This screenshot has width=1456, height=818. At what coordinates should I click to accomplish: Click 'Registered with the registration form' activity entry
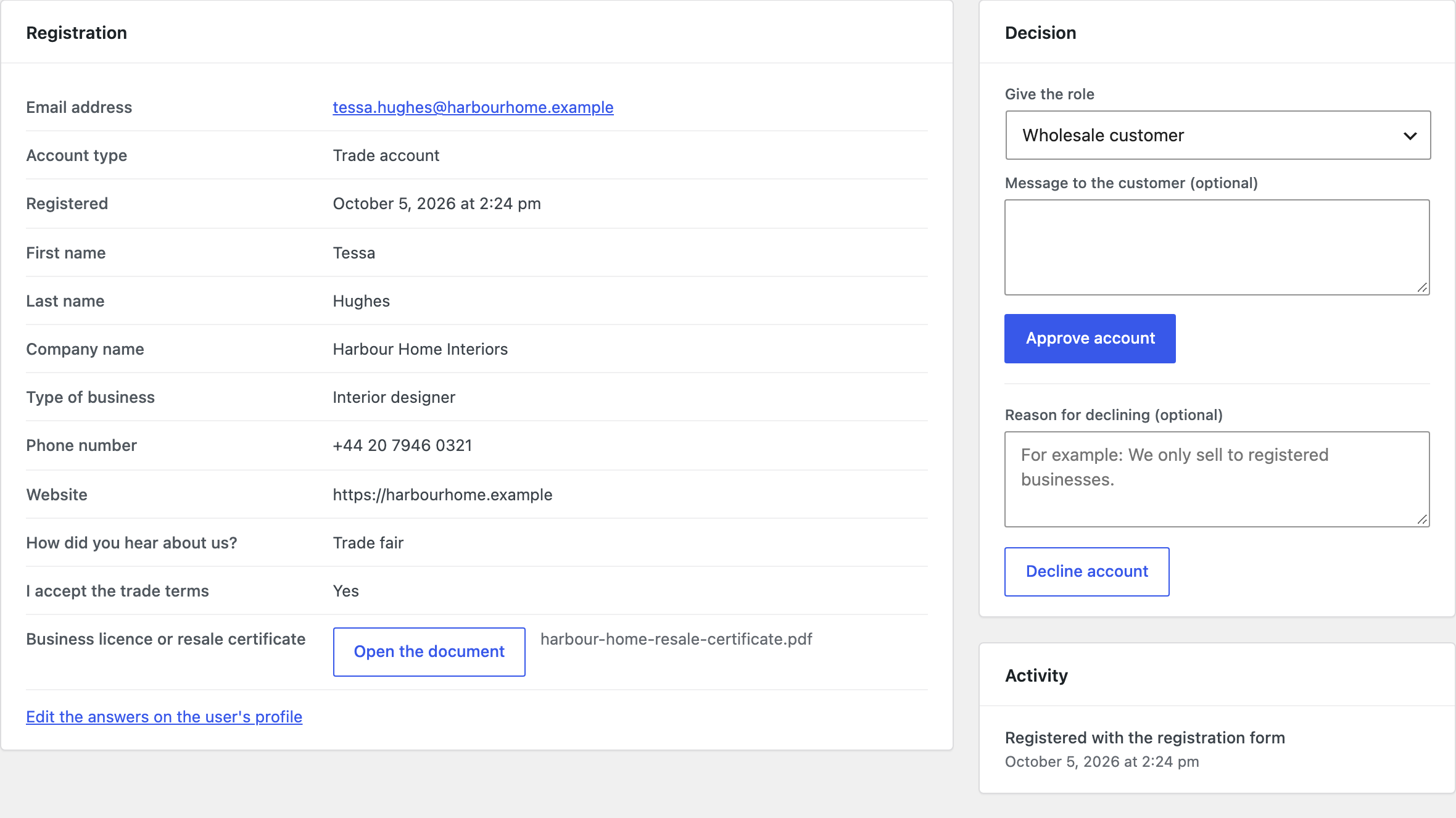pos(1144,738)
